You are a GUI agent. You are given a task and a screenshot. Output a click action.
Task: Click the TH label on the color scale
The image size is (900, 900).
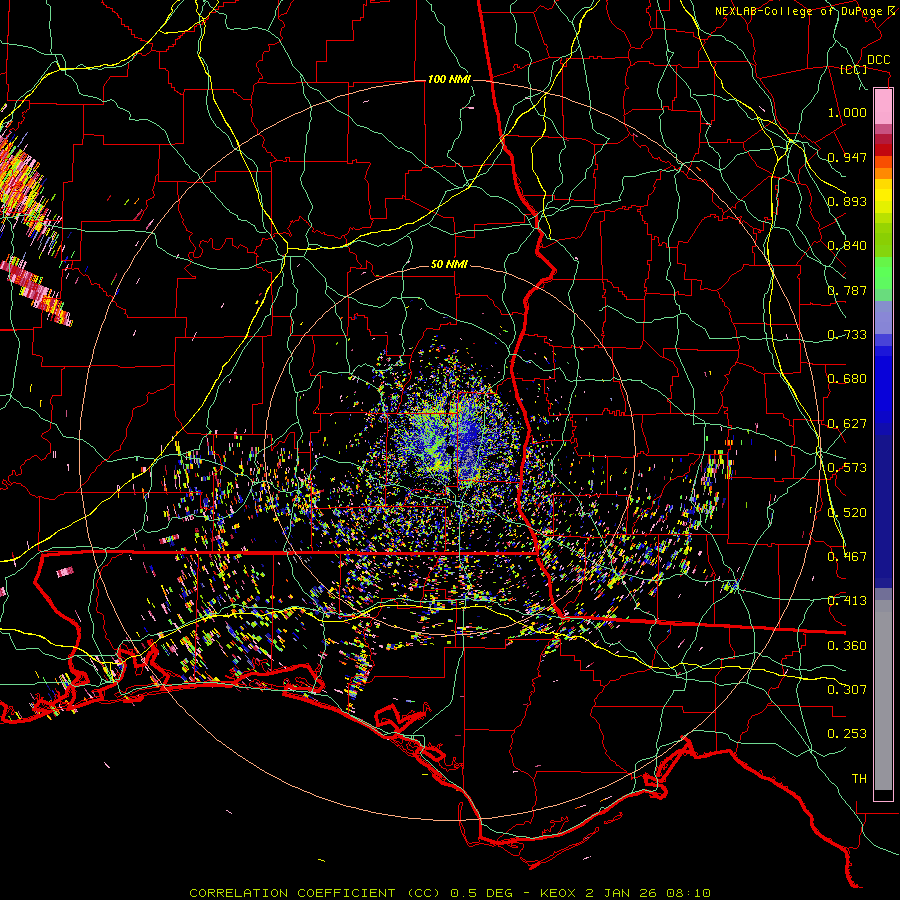[x=859, y=779]
